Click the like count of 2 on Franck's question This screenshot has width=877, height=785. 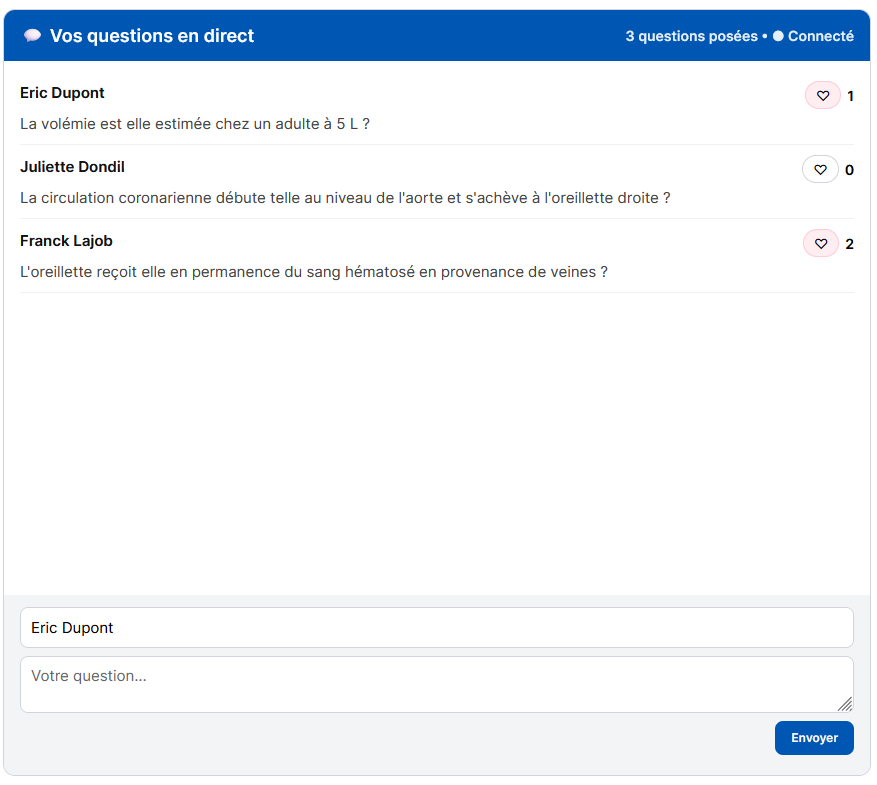(x=849, y=244)
